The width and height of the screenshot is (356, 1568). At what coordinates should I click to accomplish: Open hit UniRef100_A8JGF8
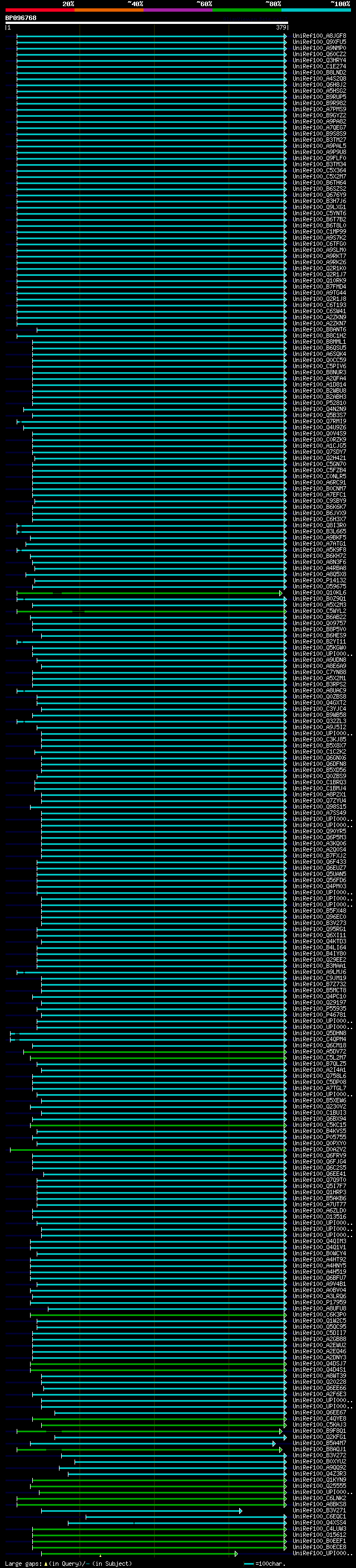319,36
